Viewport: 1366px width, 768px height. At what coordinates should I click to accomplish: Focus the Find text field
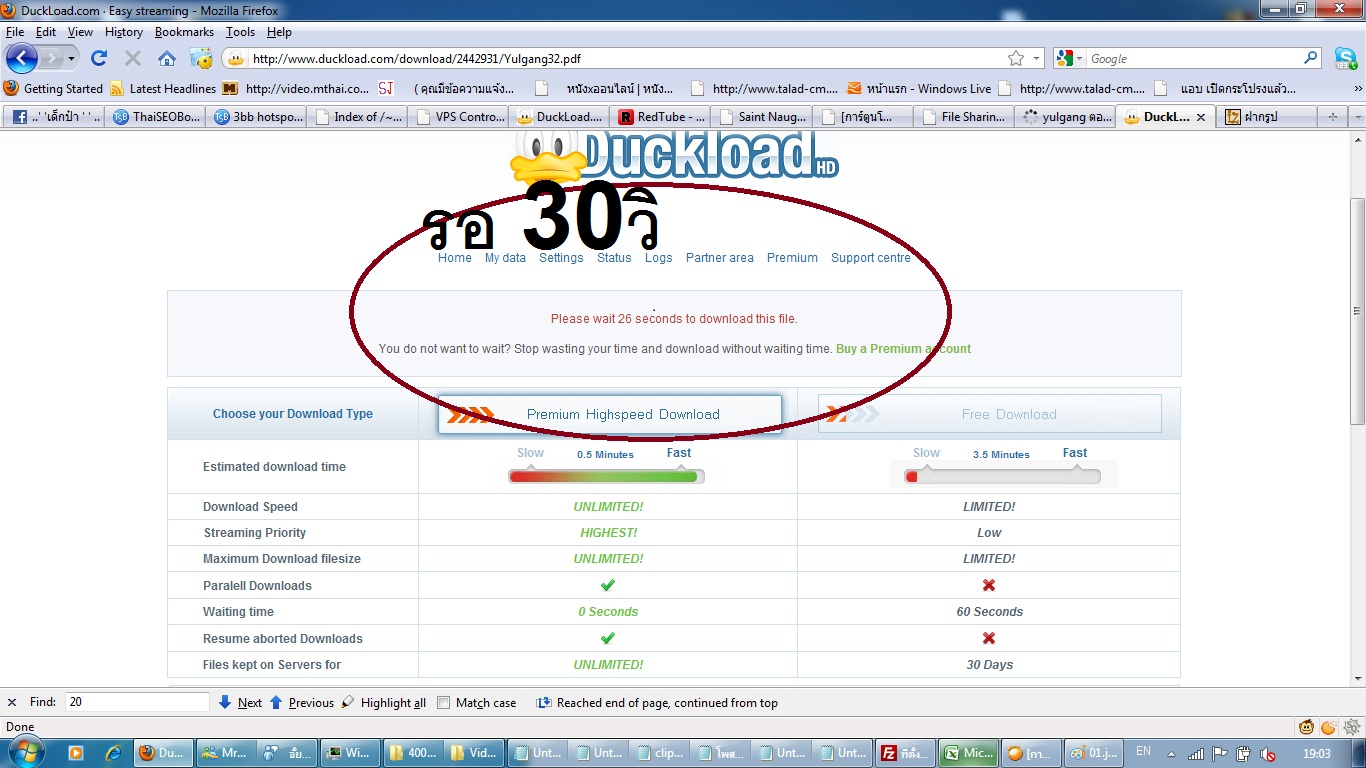coord(137,702)
